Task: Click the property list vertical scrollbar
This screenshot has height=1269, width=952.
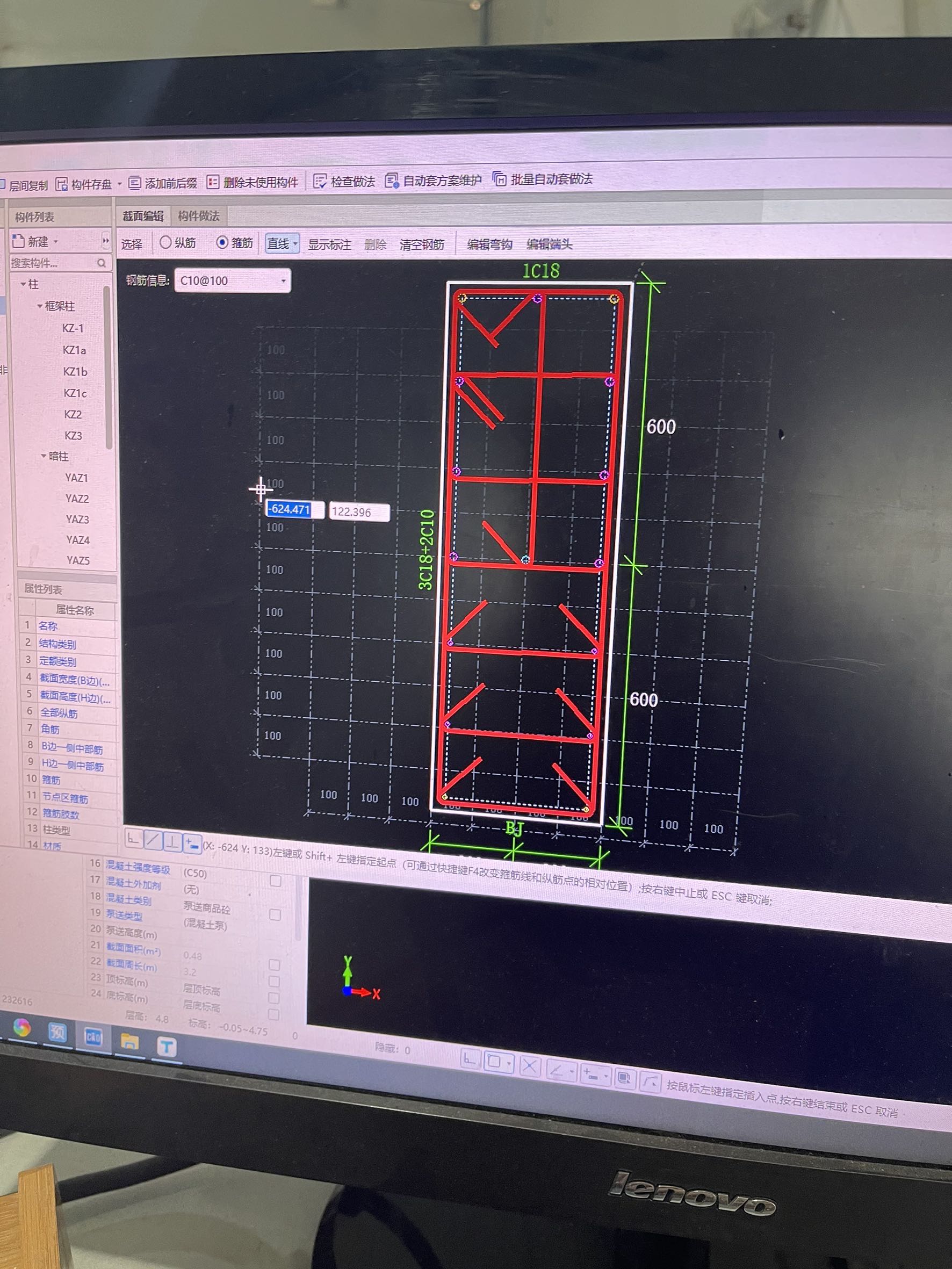Action: click(x=298, y=909)
